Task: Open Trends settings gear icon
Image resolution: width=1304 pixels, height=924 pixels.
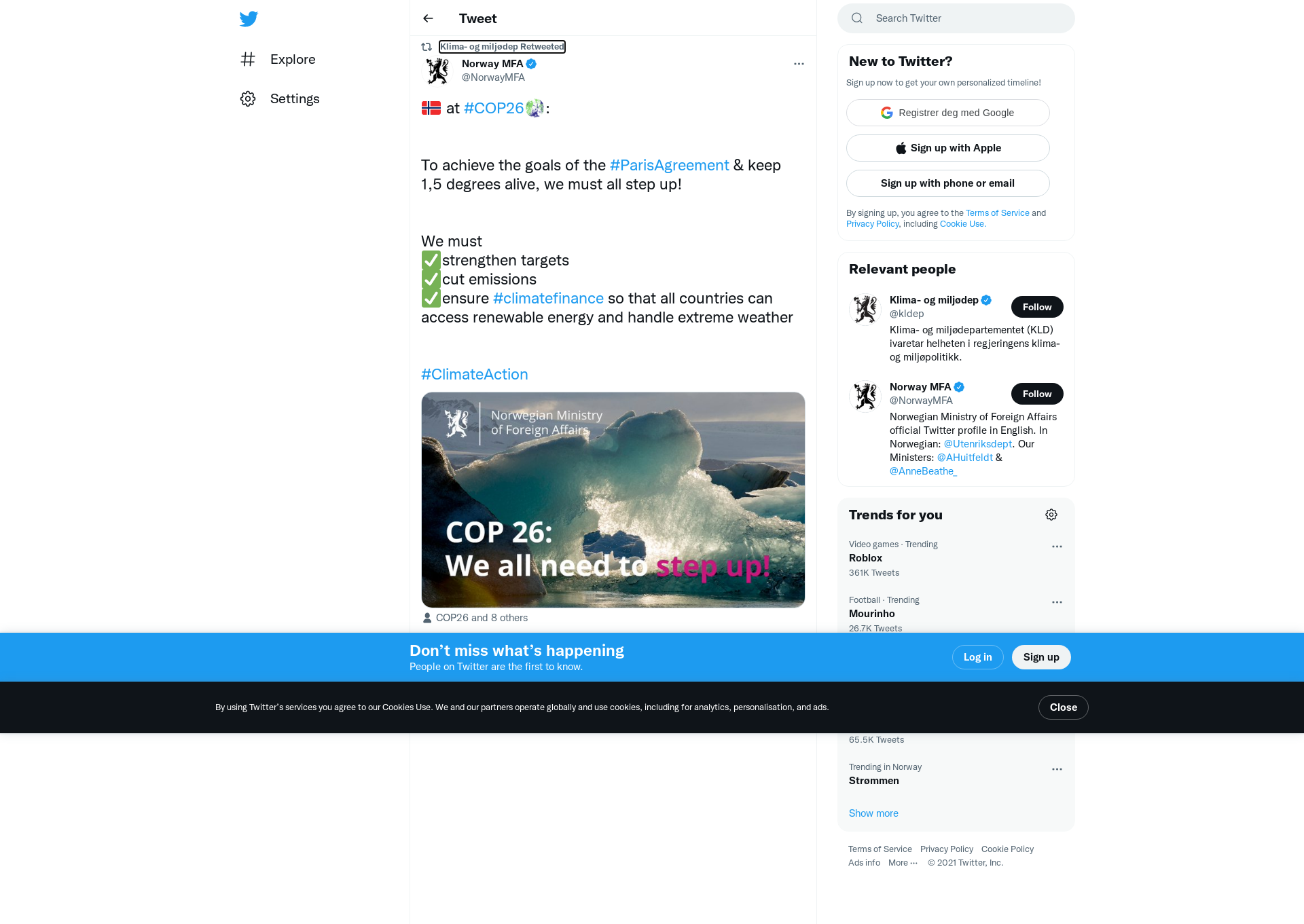Action: pyautogui.click(x=1051, y=515)
